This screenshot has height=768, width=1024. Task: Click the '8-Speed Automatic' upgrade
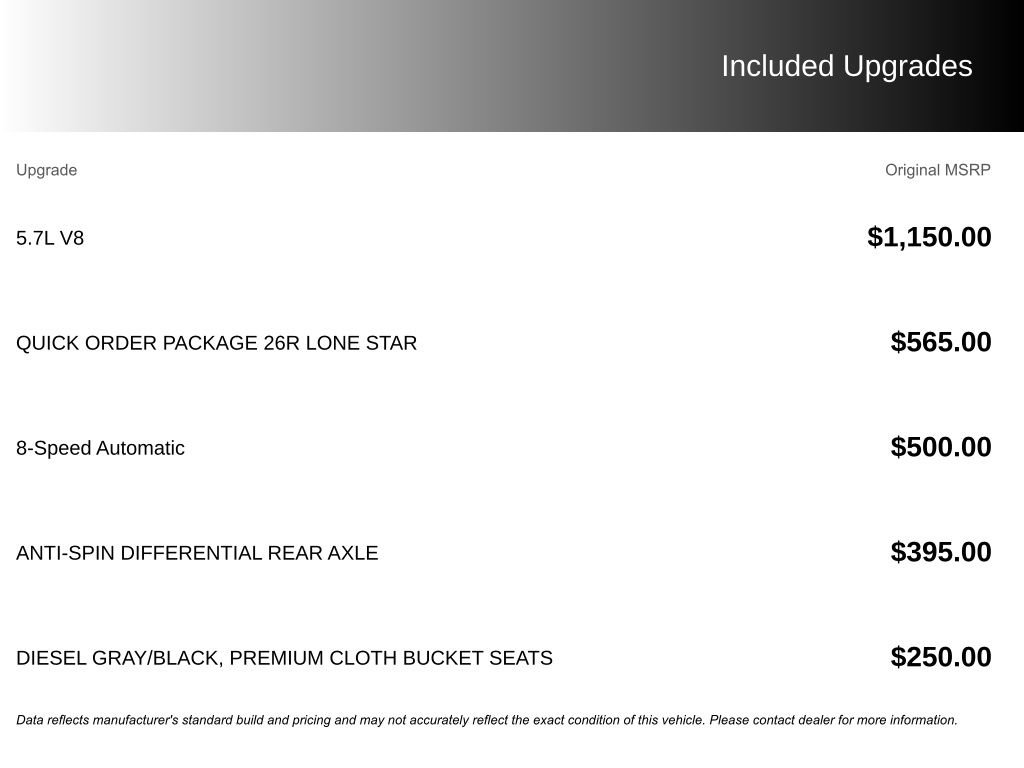(100, 448)
